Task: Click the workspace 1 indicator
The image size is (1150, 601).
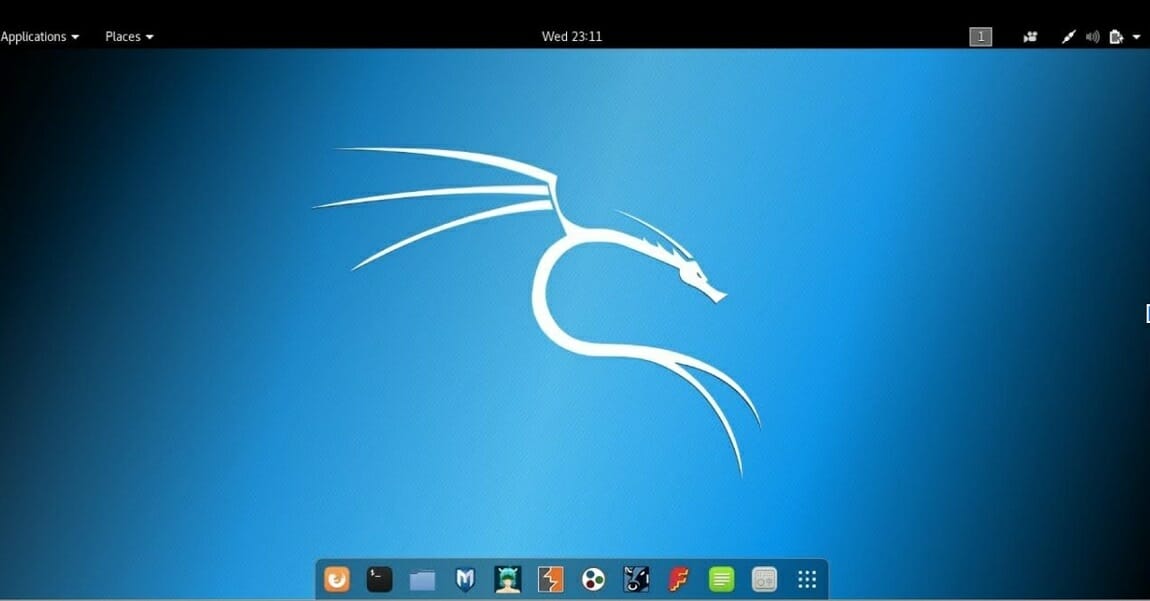Action: click(980, 37)
